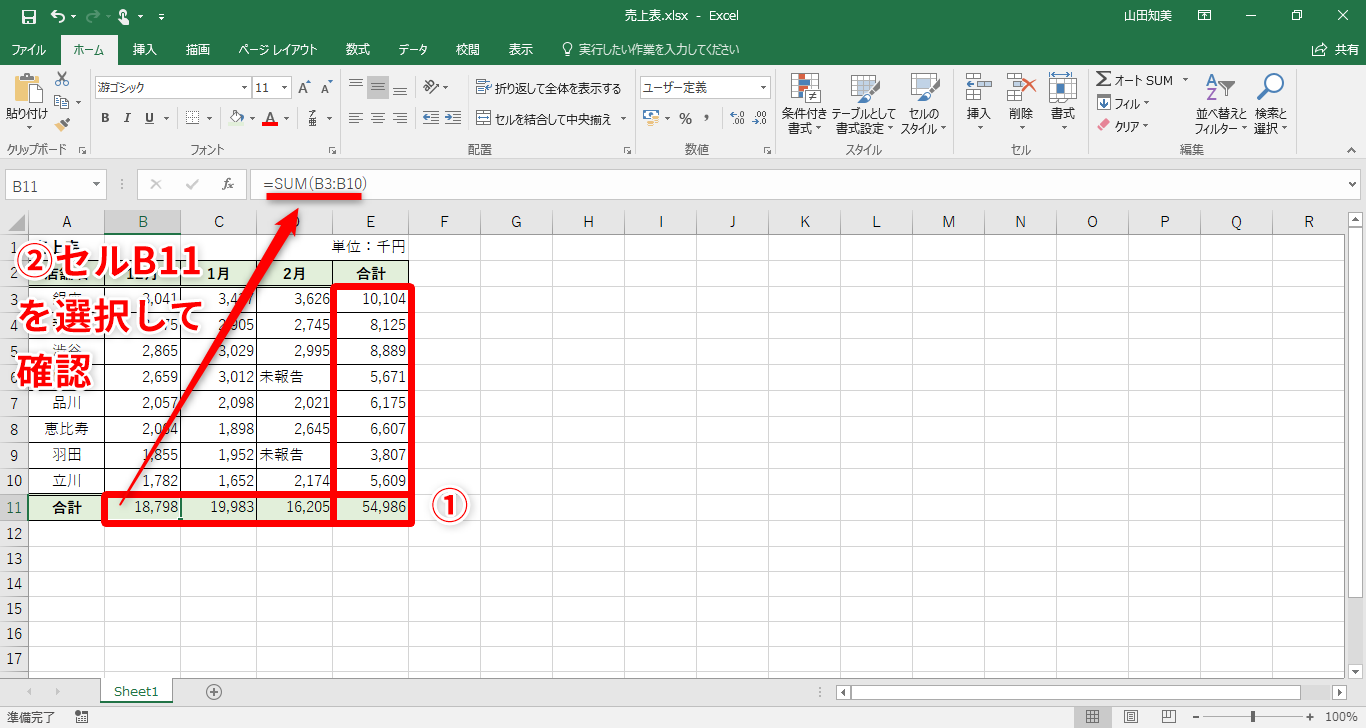Click the fill color paint bucket

[x=237, y=118]
